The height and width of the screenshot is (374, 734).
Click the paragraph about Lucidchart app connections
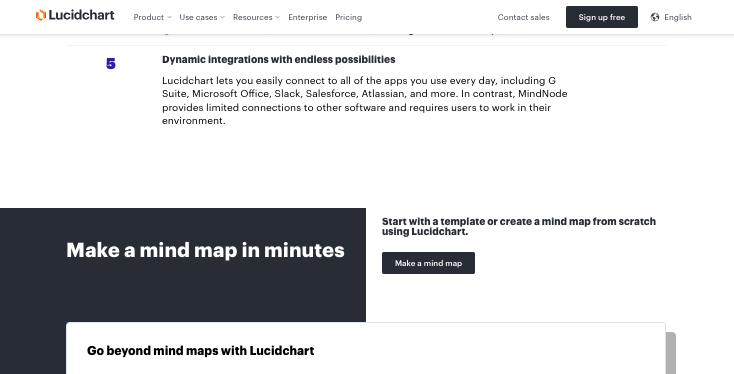click(x=365, y=101)
